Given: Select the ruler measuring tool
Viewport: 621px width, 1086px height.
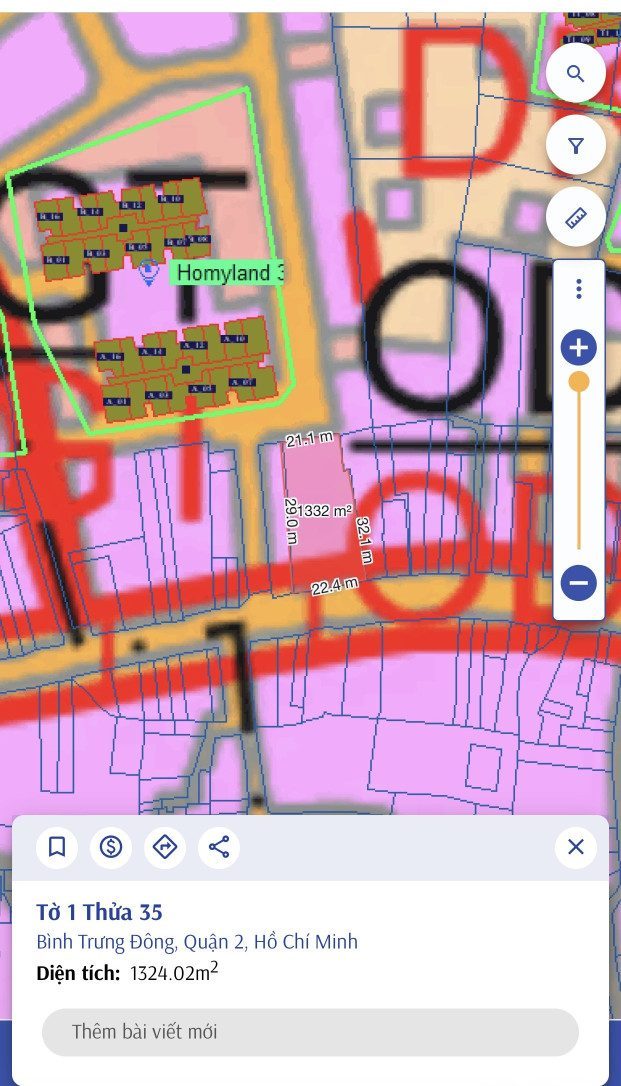Looking at the screenshot, I should pos(575,217).
